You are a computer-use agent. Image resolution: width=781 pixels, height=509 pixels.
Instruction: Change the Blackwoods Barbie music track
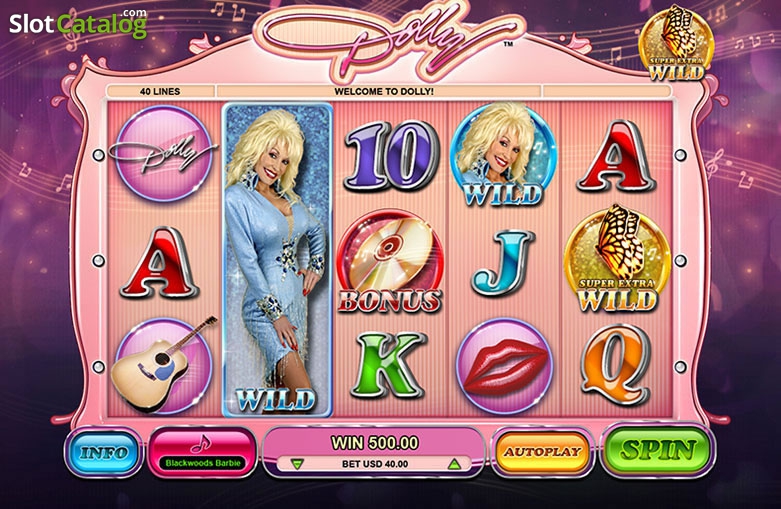pyautogui.click(x=202, y=452)
